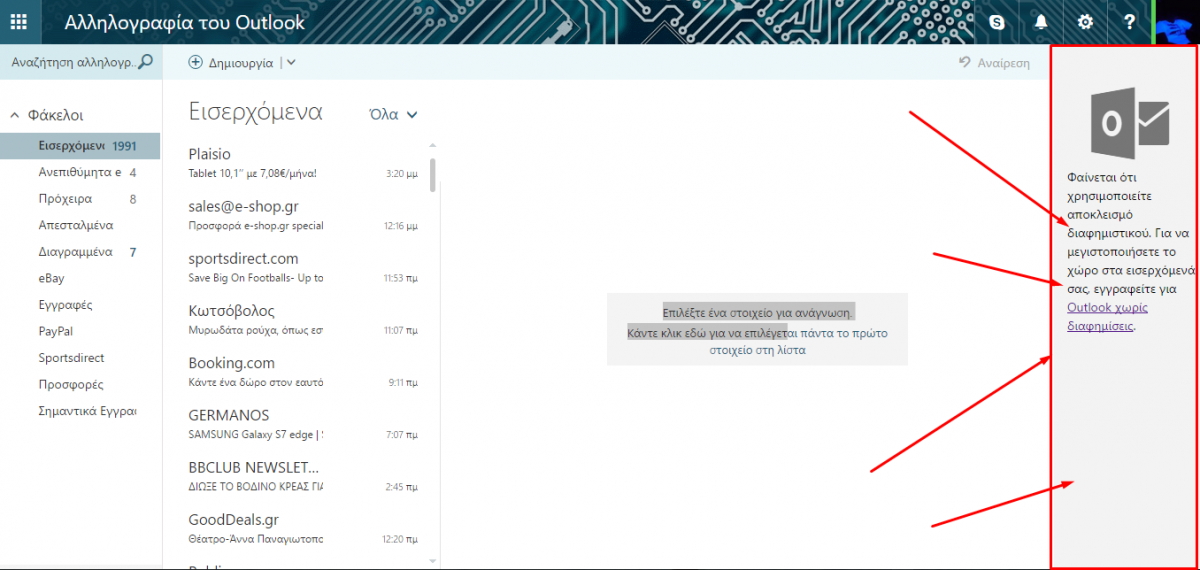This screenshot has width=1200, height=570.
Task: Click the Εισερχόμενα list heading
Action: [255, 112]
